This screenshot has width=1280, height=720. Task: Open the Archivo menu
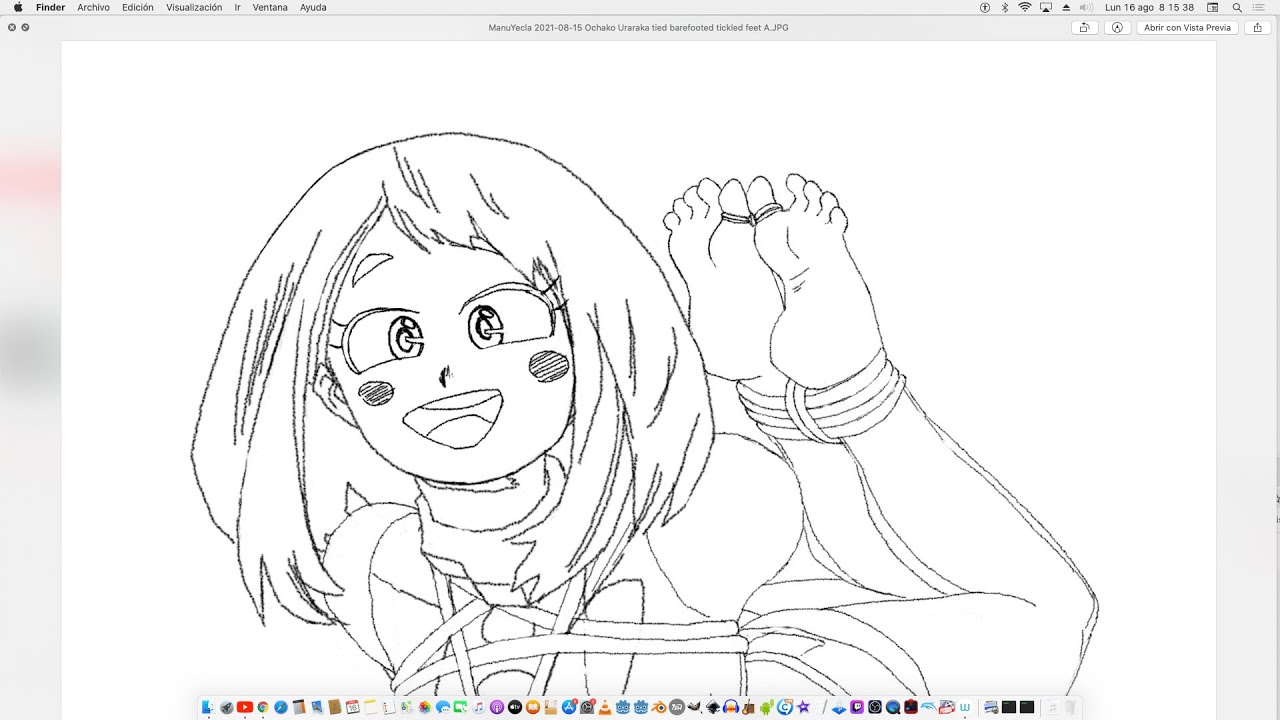pyautogui.click(x=93, y=7)
